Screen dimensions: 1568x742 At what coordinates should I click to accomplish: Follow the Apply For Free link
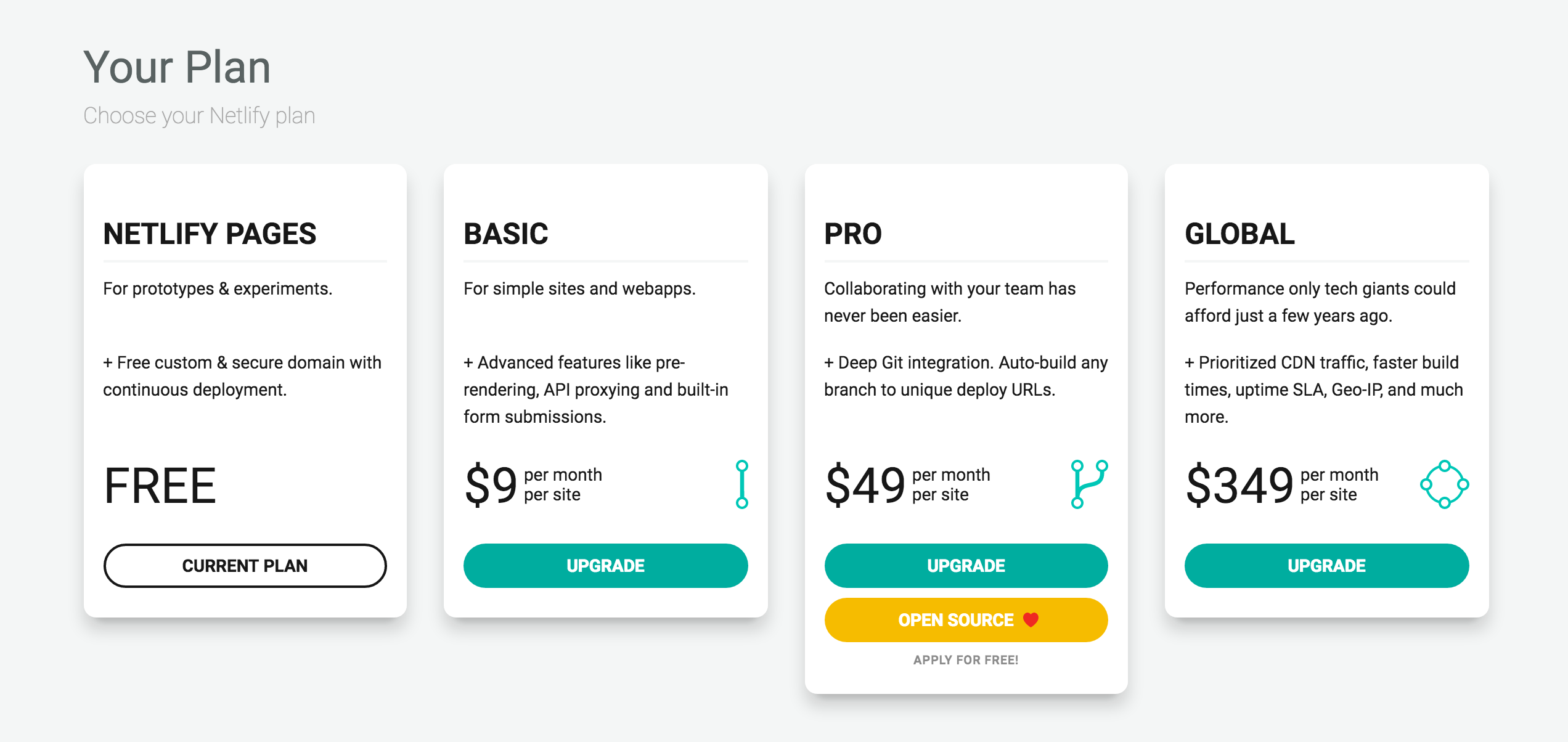(x=966, y=660)
